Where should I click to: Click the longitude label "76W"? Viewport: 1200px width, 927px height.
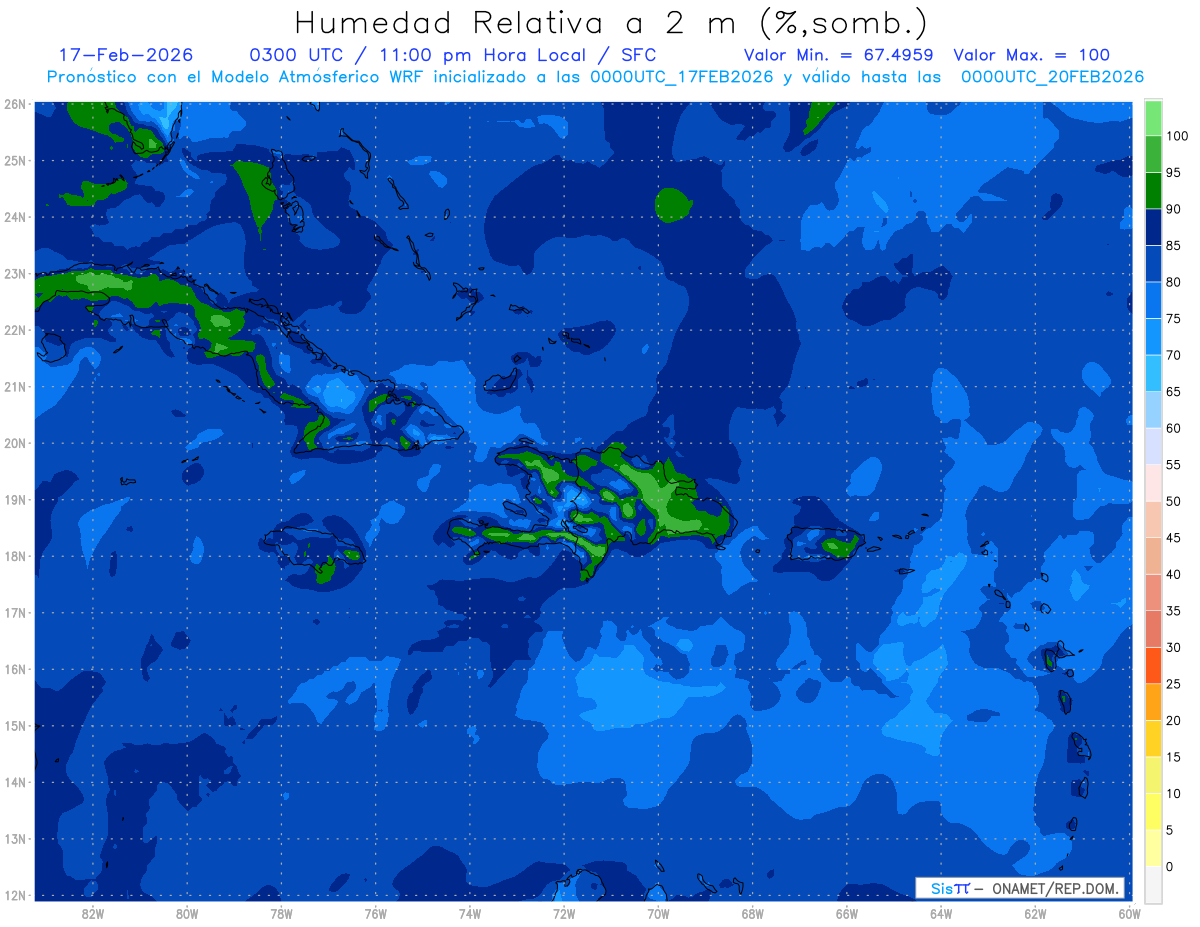[x=375, y=912]
